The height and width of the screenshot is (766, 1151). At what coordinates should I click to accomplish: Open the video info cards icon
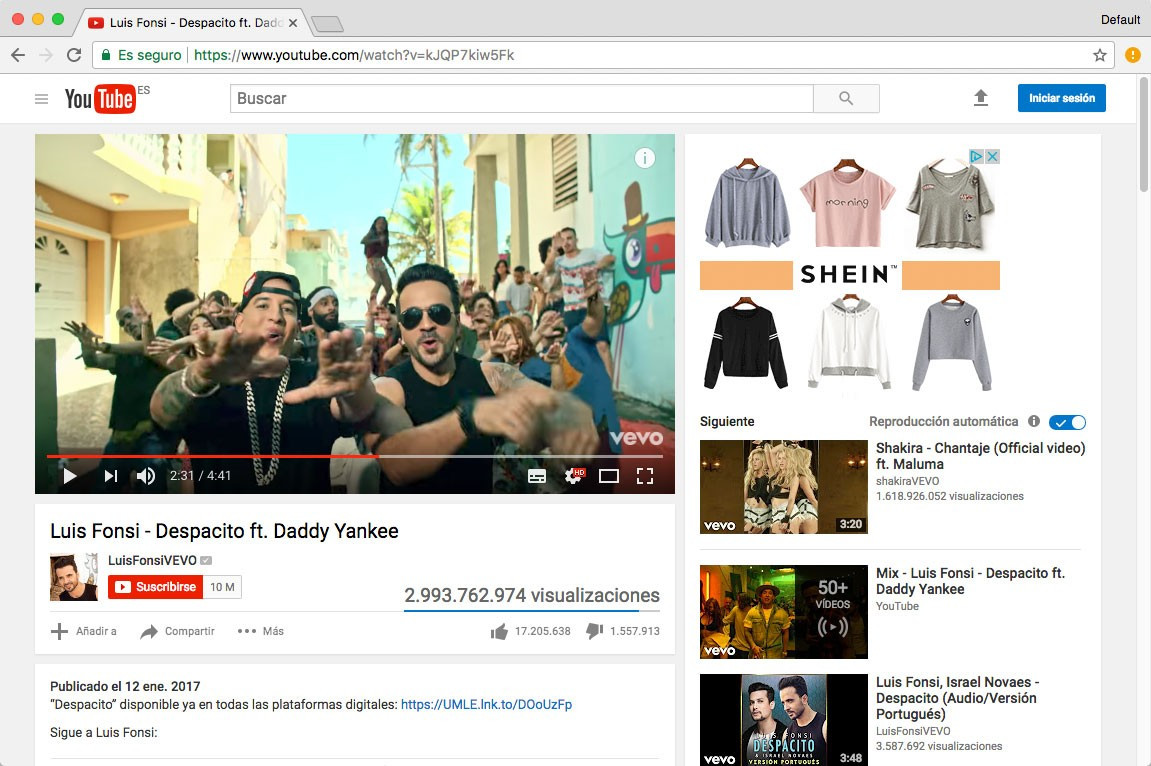(645, 158)
